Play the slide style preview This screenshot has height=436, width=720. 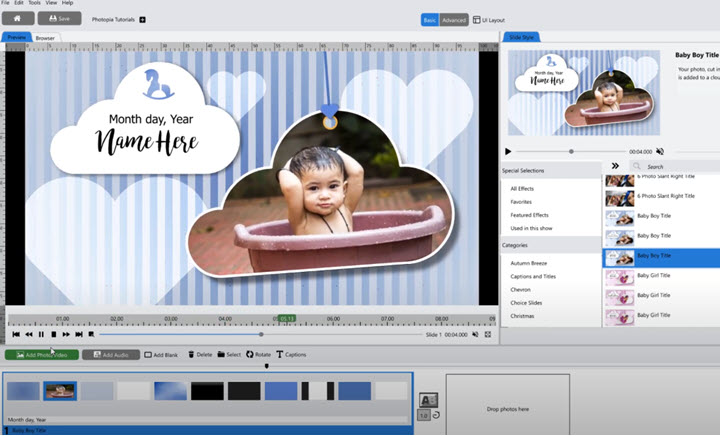(508, 151)
